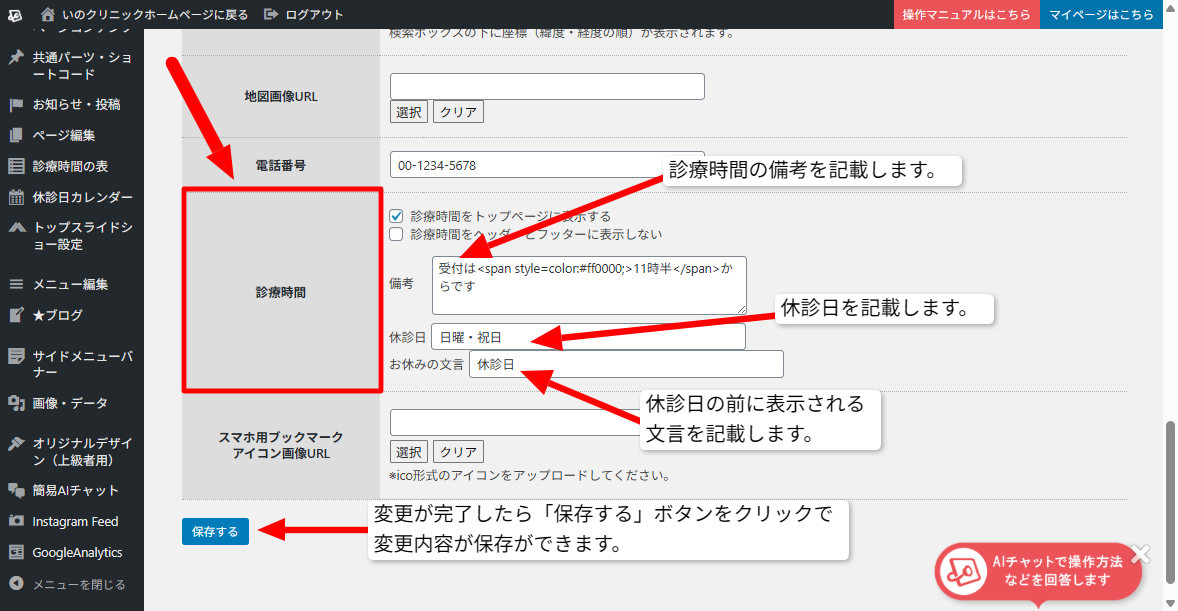Click 選択 button for 地図画像URL

408,112
